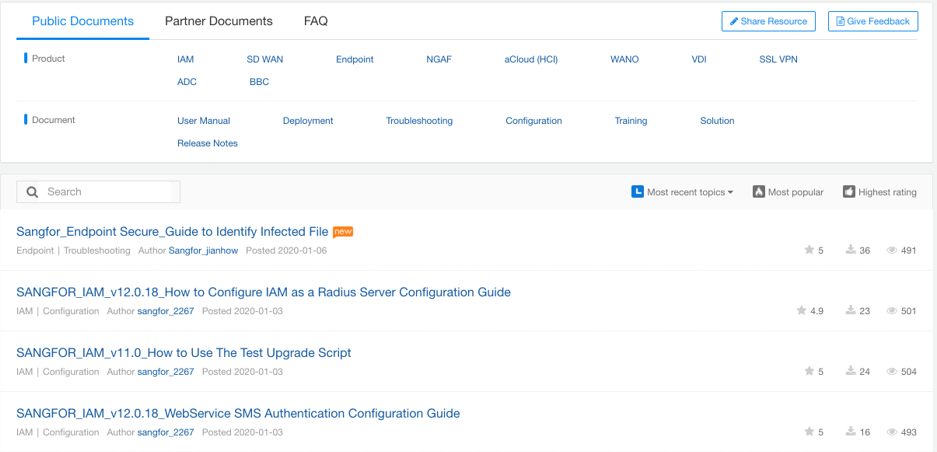Open IAM Radius Server Configuration Guide

(x=264, y=292)
